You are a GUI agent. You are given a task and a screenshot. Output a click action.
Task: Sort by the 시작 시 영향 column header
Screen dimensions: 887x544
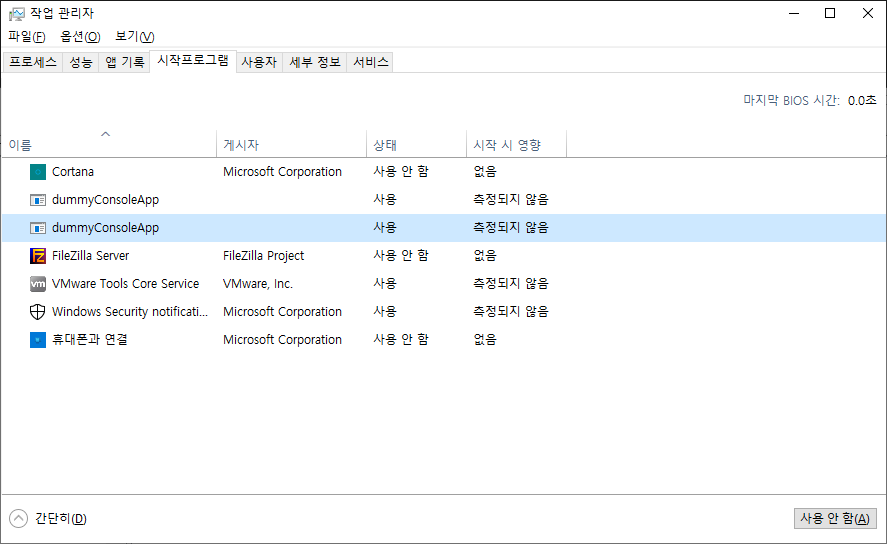516,145
